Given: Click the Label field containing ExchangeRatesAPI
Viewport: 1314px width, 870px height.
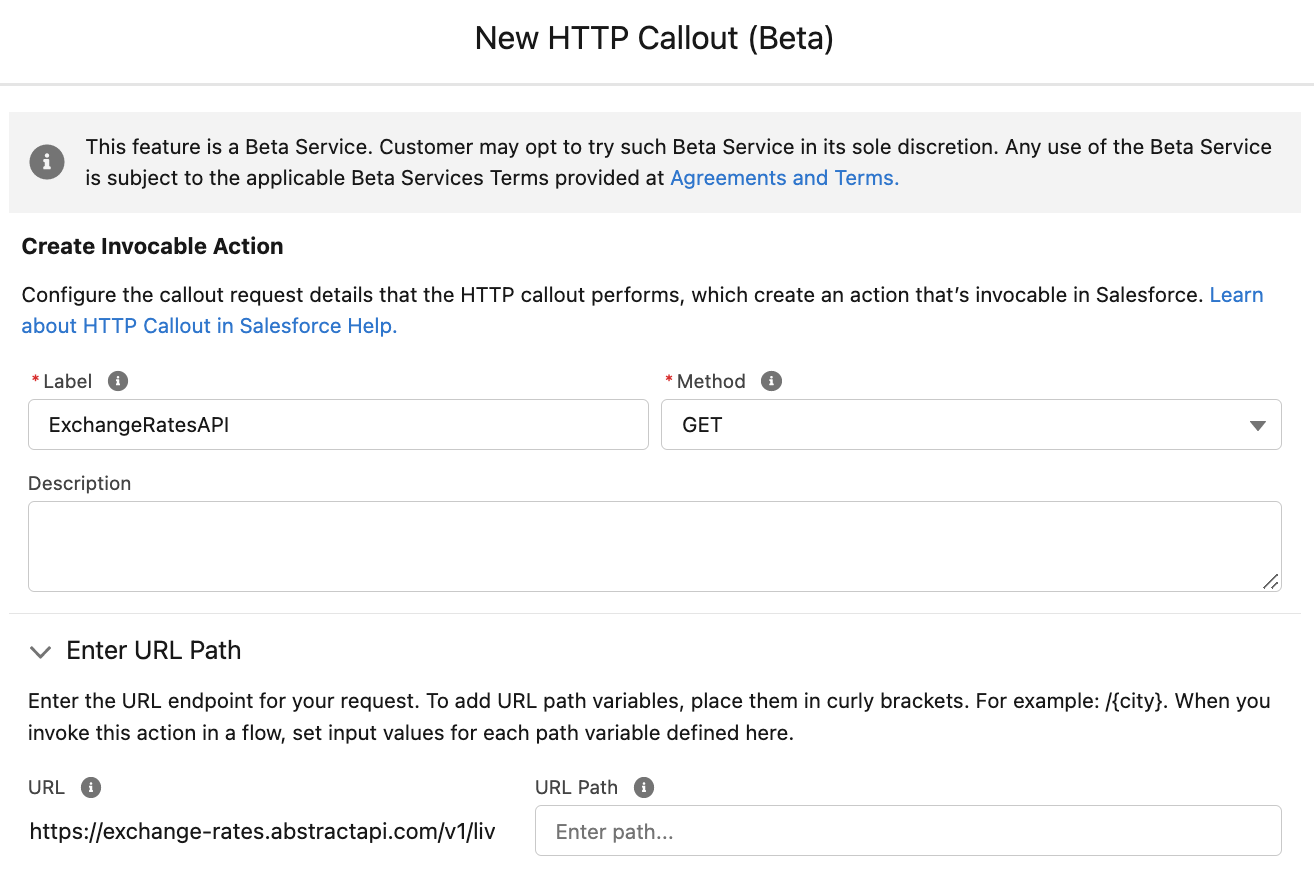Looking at the screenshot, I should click(338, 424).
